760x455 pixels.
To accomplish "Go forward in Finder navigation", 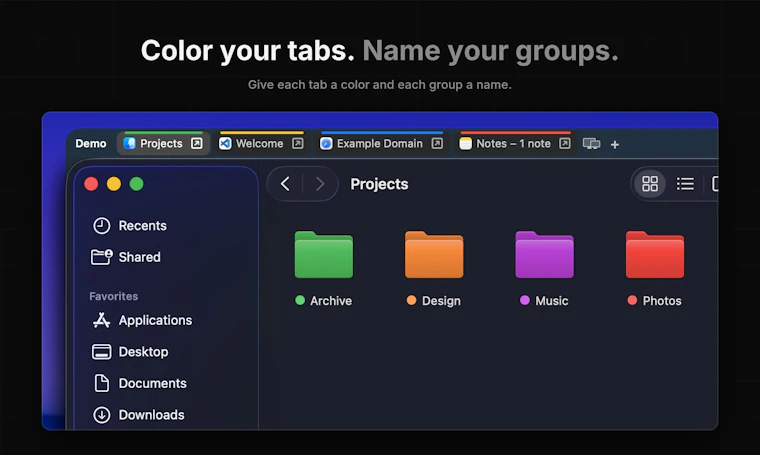I will tap(320, 184).
